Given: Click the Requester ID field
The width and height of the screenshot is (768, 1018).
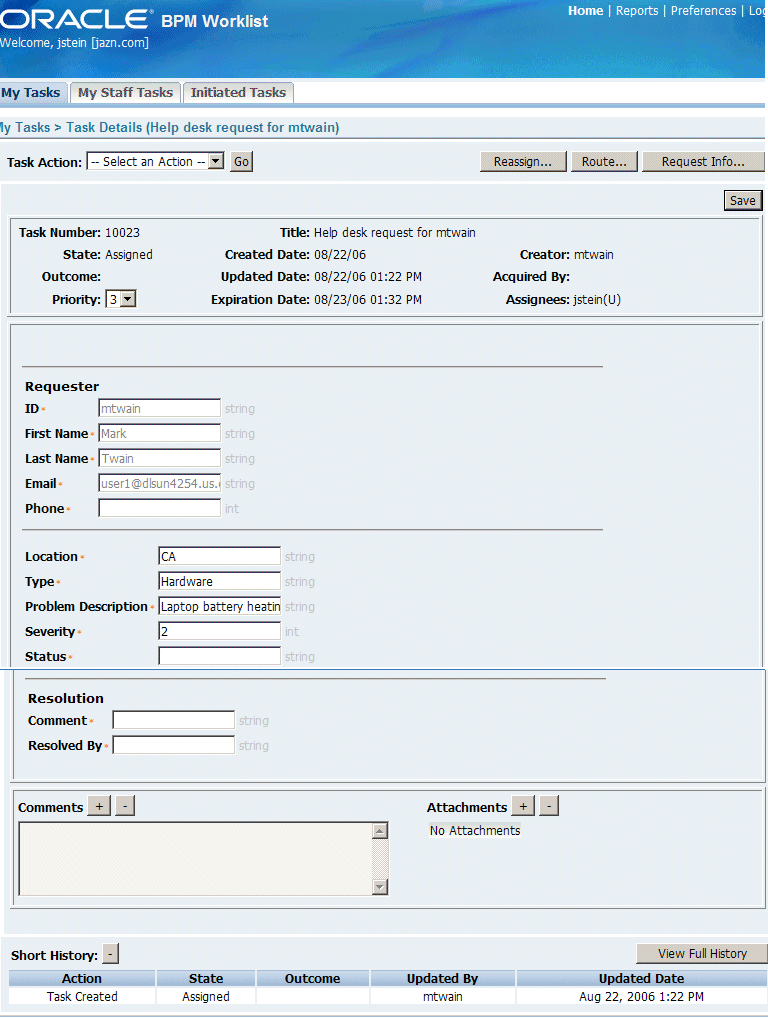Looking at the screenshot, I should click(x=160, y=408).
